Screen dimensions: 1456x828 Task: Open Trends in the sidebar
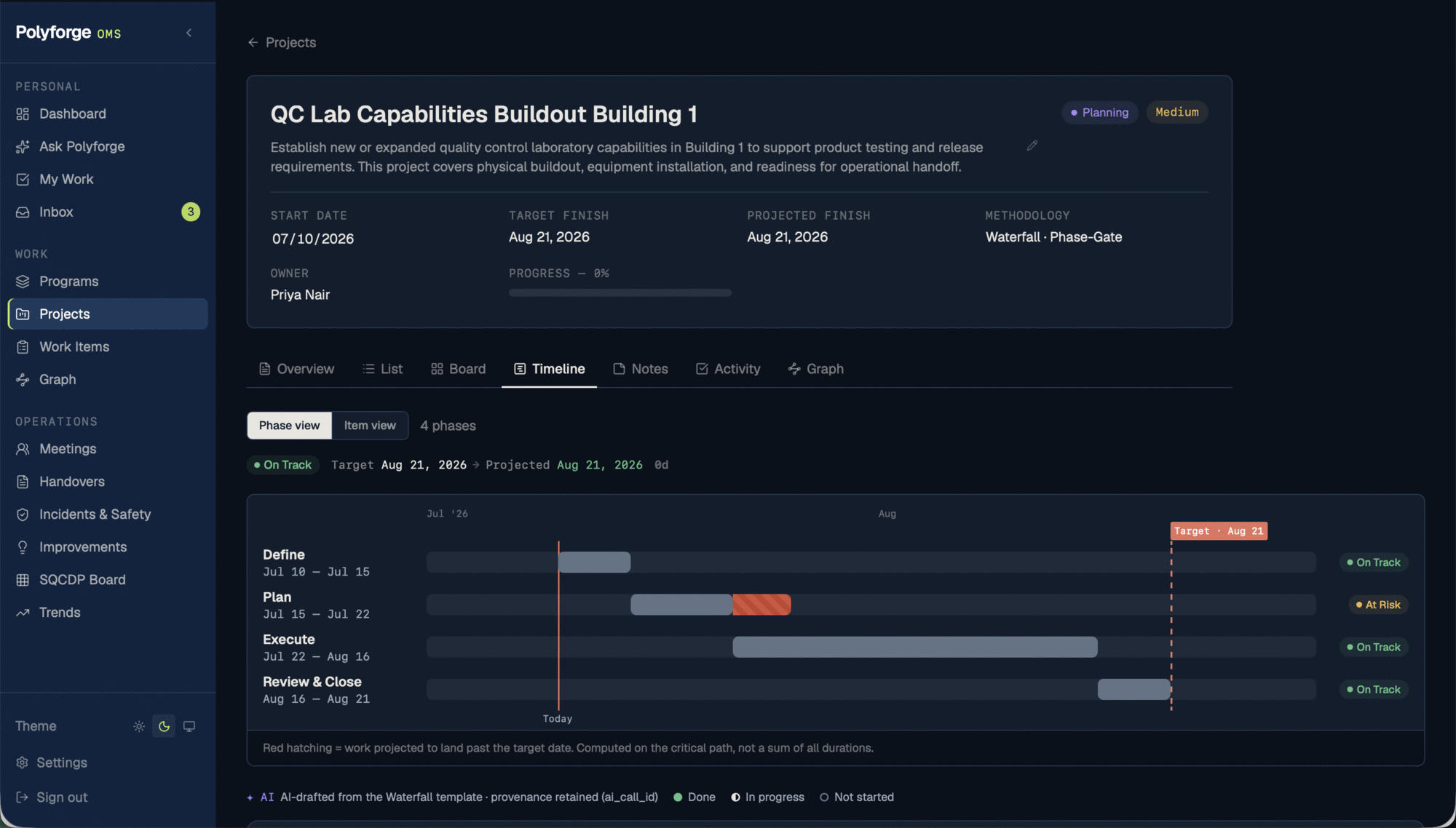(x=108, y=612)
